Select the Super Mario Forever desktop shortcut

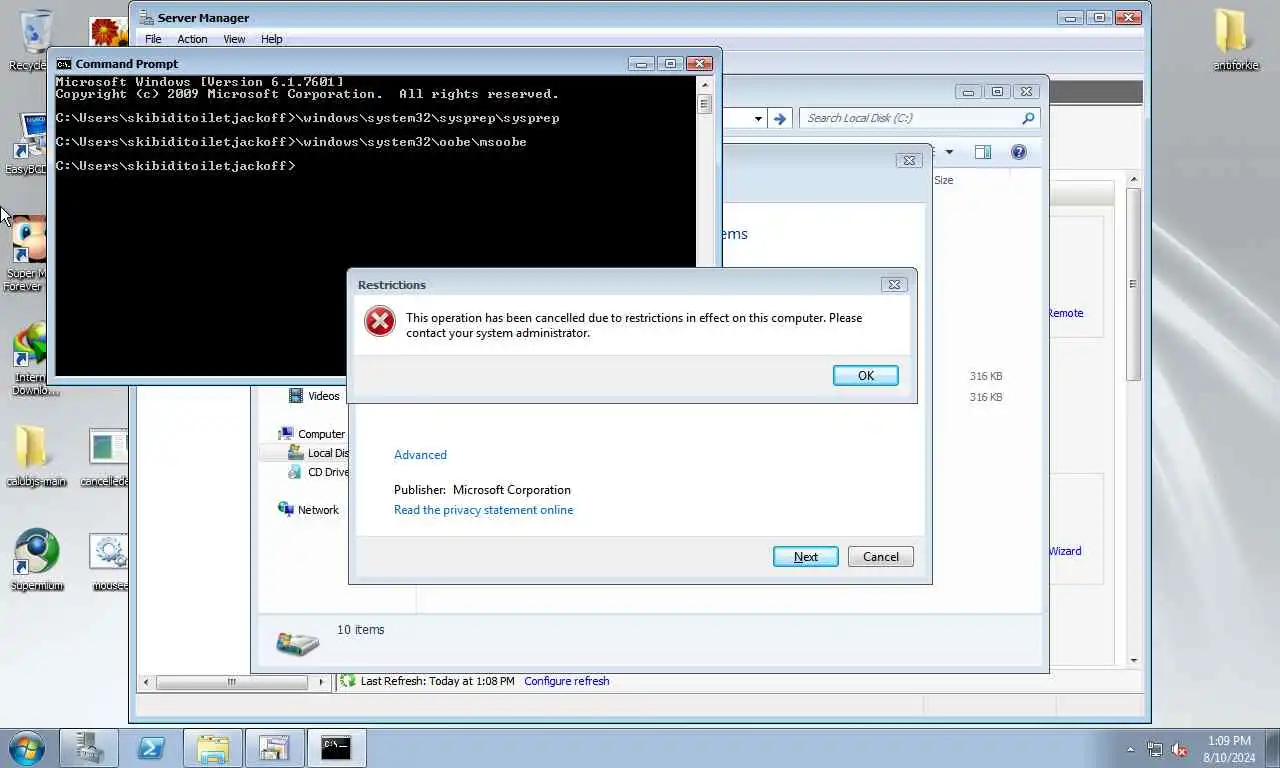(x=27, y=255)
